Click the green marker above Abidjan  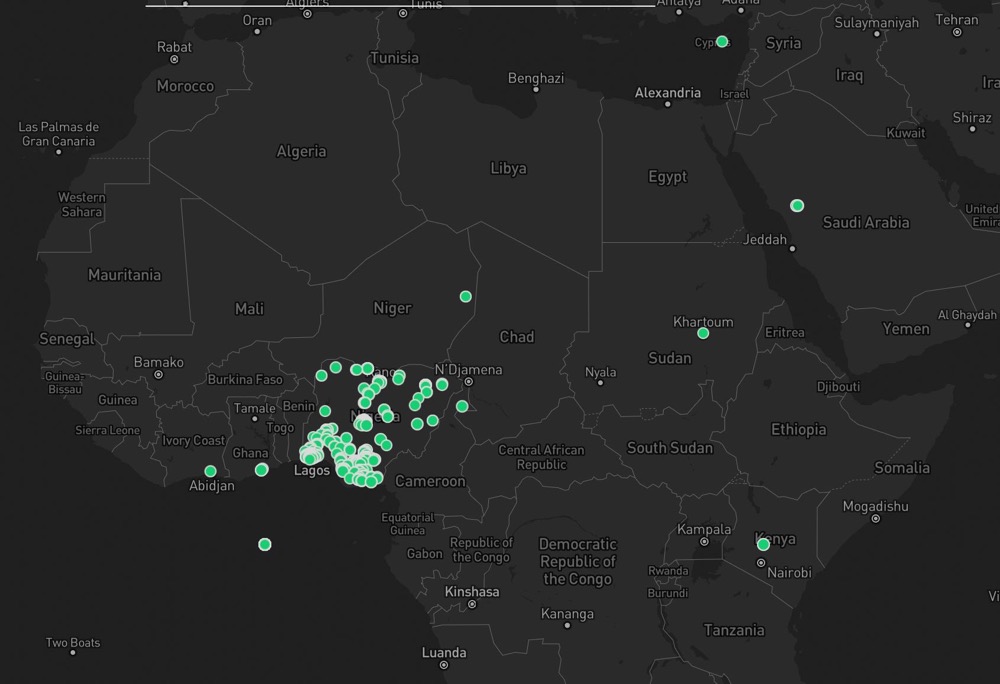click(210, 471)
